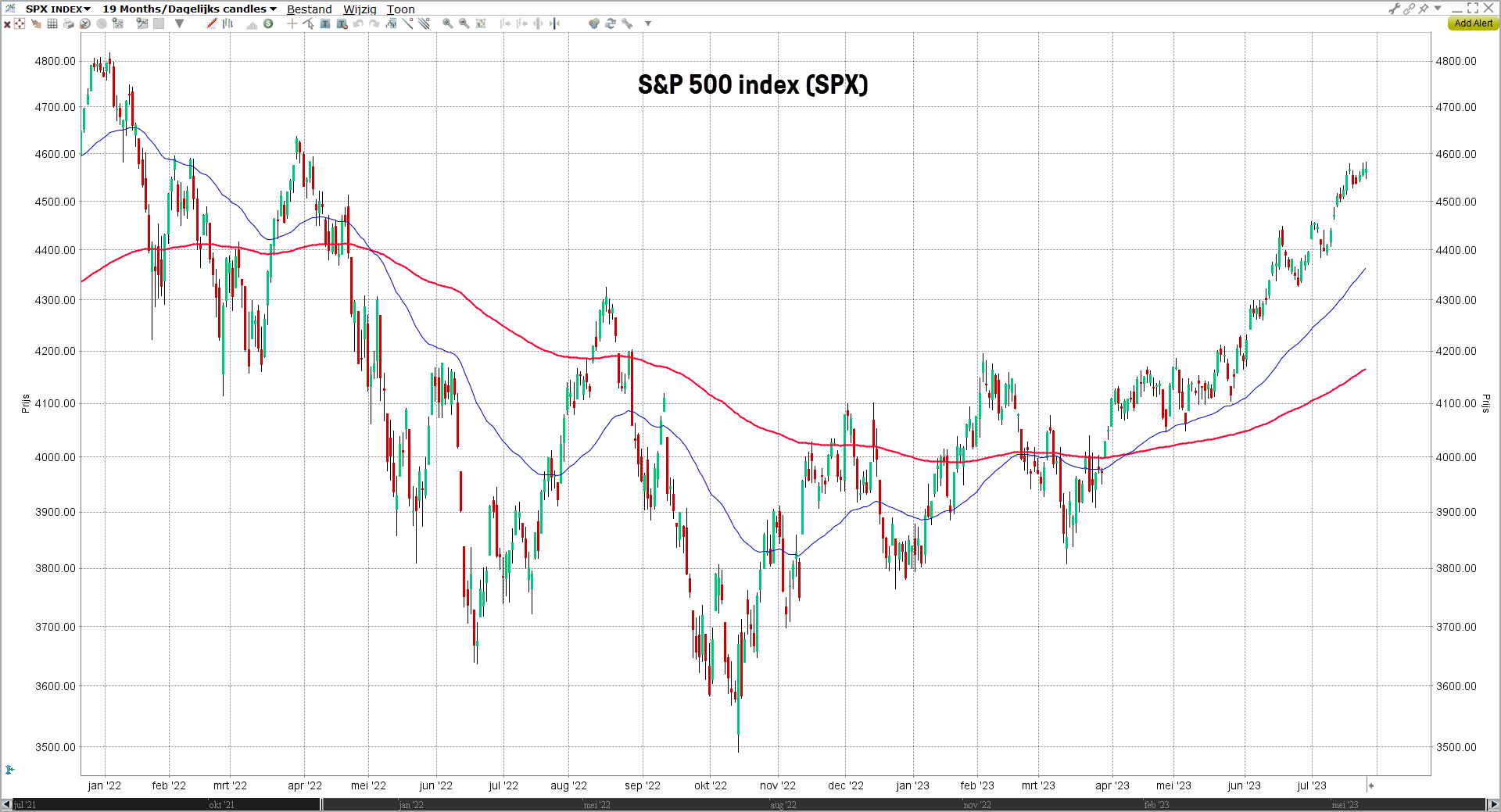Click the red X remove icon in toolbar
1501x812 pixels.
point(7,24)
